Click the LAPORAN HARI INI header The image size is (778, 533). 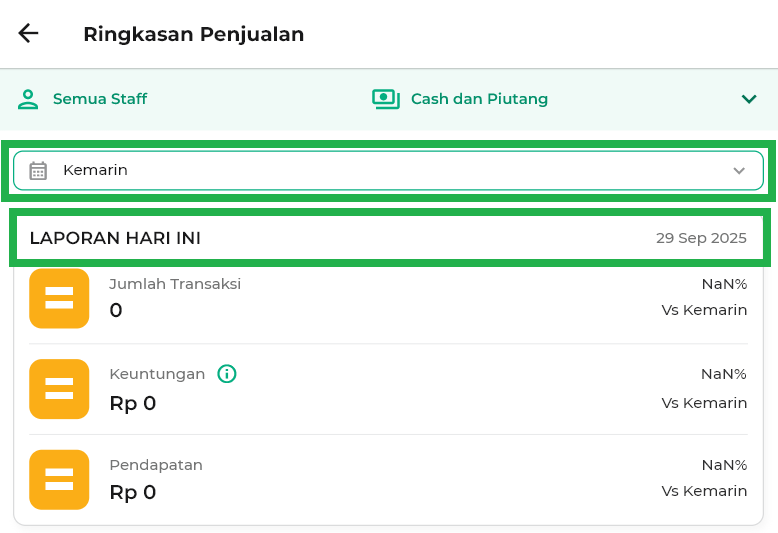pyautogui.click(x=115, y=238)
